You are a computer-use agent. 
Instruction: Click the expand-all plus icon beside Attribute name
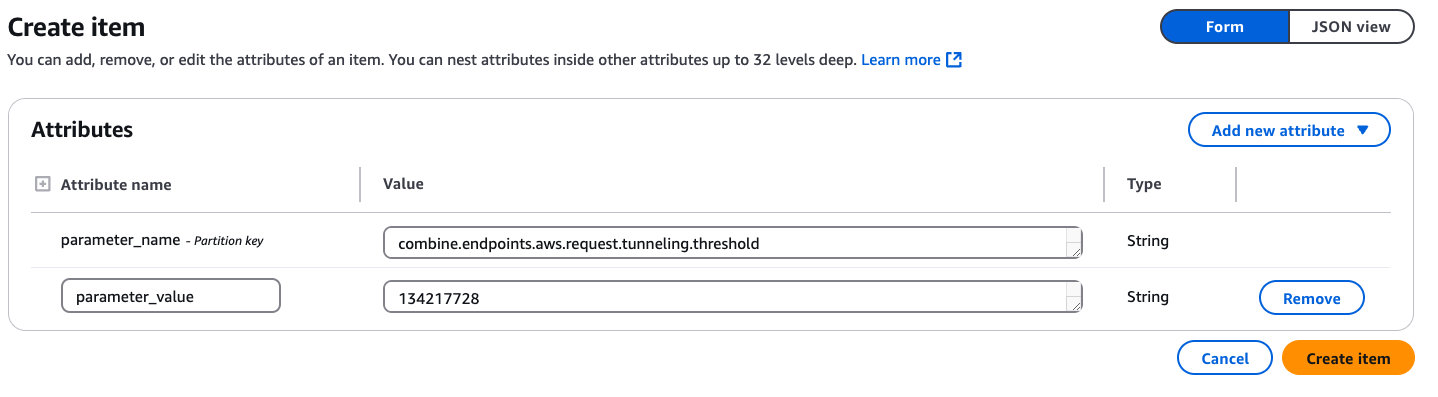click(x=42, y=184)
